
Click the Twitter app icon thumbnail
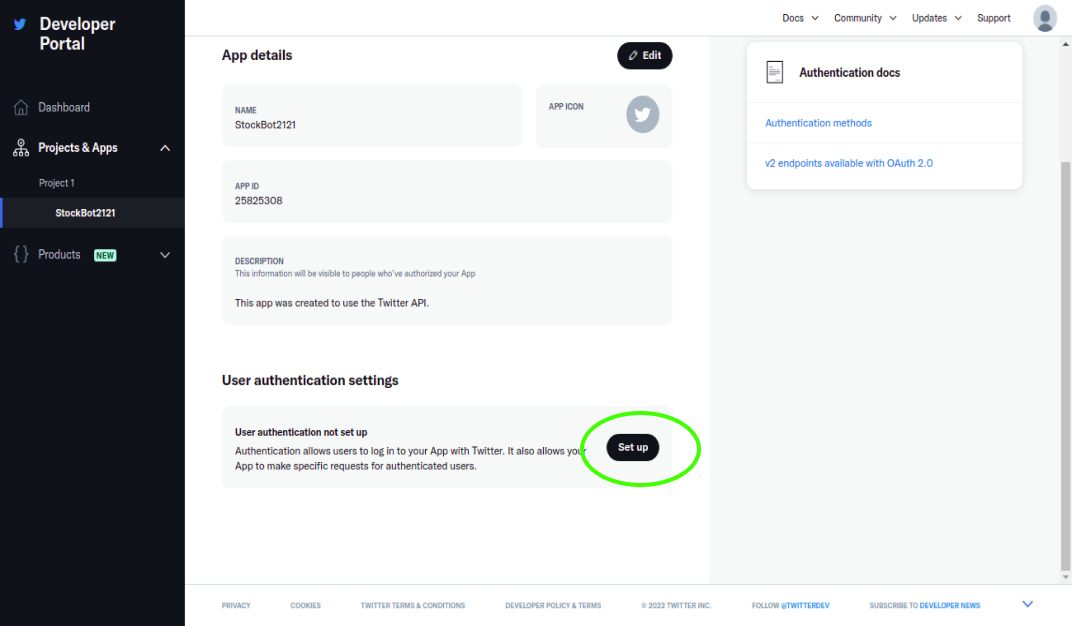tap(642, 115)
